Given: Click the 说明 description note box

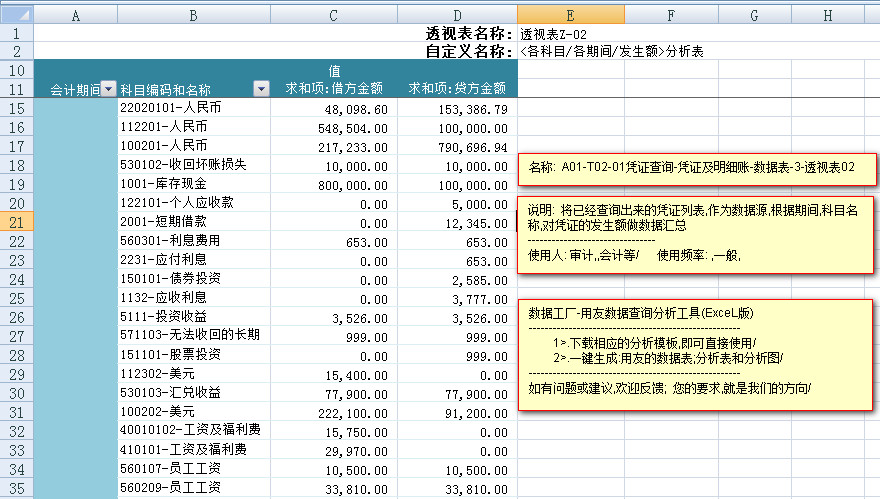Looking at the screenshot, I should (x=696, y=235).
